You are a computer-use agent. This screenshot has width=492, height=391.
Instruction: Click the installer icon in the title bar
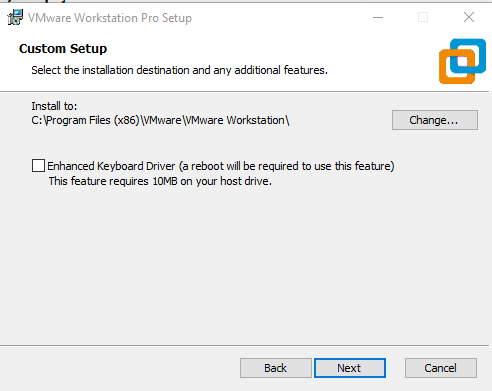(x=15, y=17)
